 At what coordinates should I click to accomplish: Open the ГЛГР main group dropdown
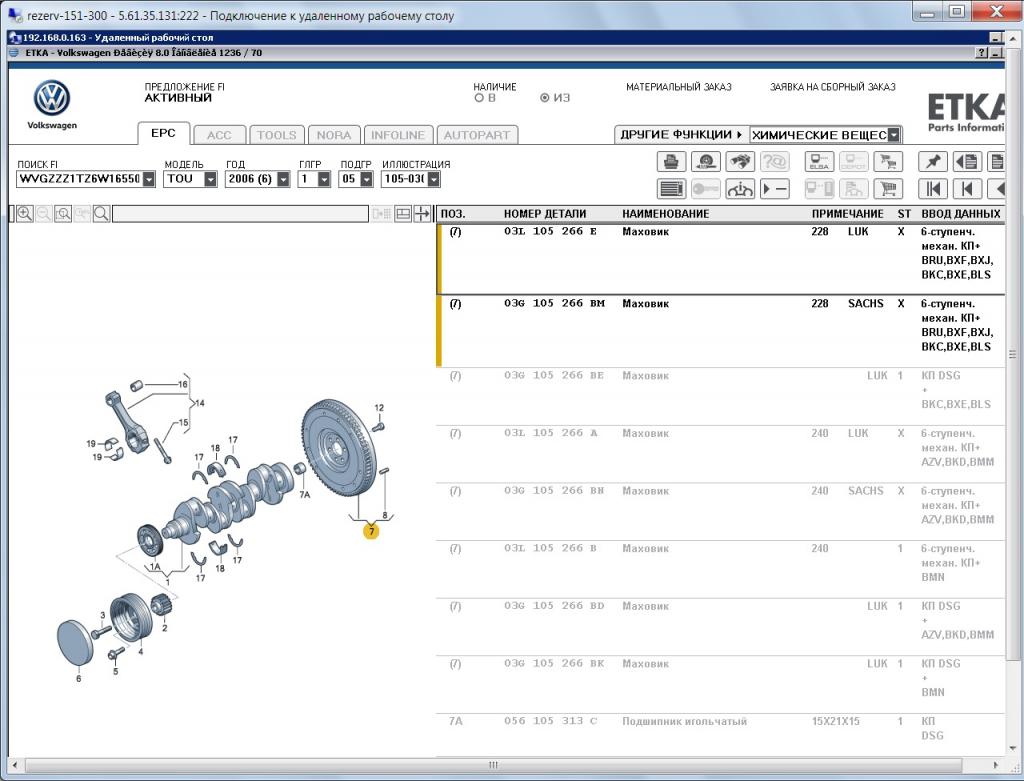(324, 179)
